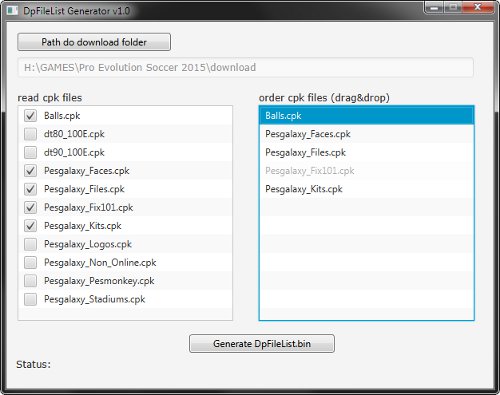The height and width of the screenshot is (395, 500).
Task: Click dt80_100E.cpk file name
Action: [74, 134]
